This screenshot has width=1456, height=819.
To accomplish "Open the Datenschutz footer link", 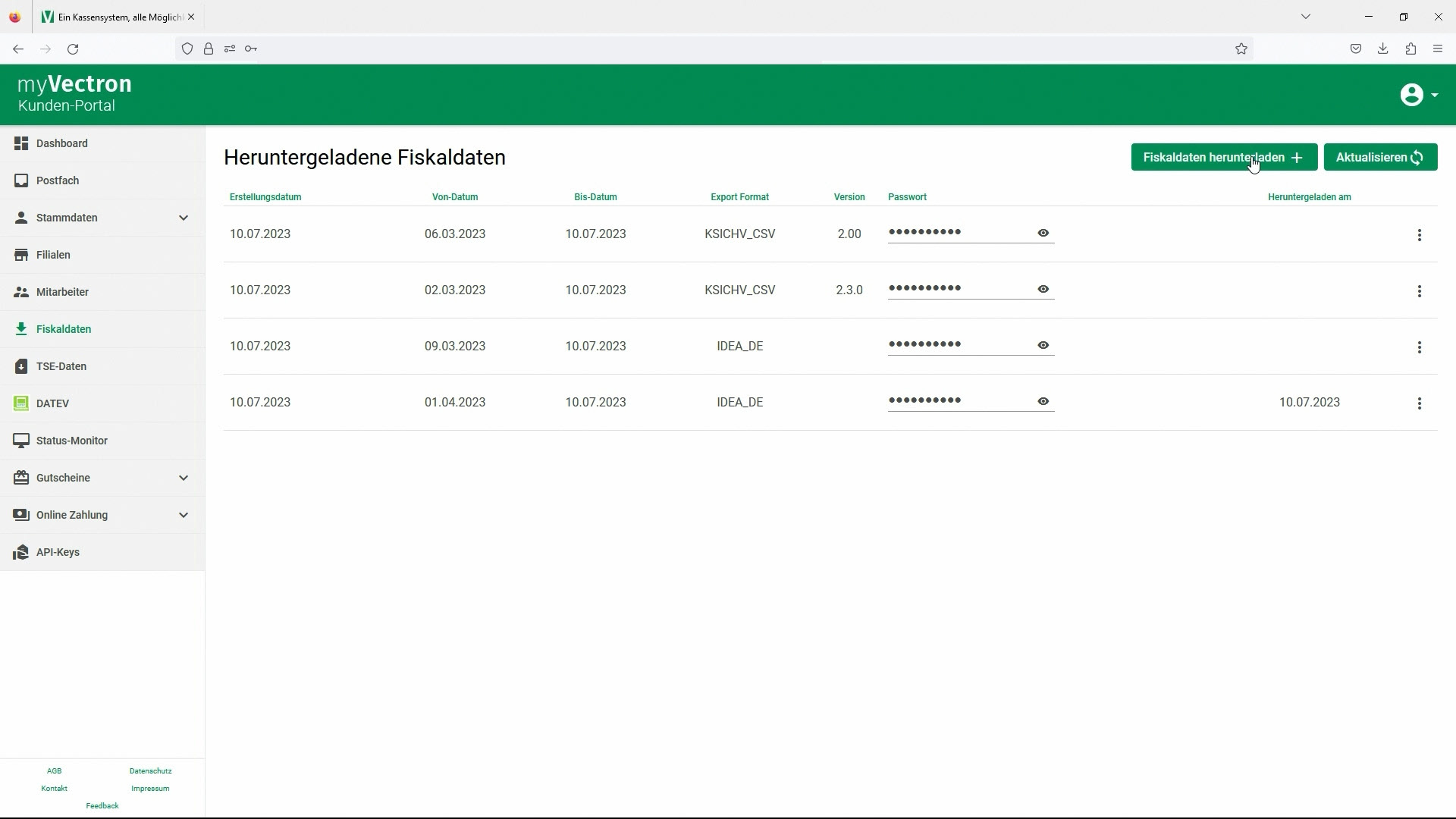I will click(150, 770).
